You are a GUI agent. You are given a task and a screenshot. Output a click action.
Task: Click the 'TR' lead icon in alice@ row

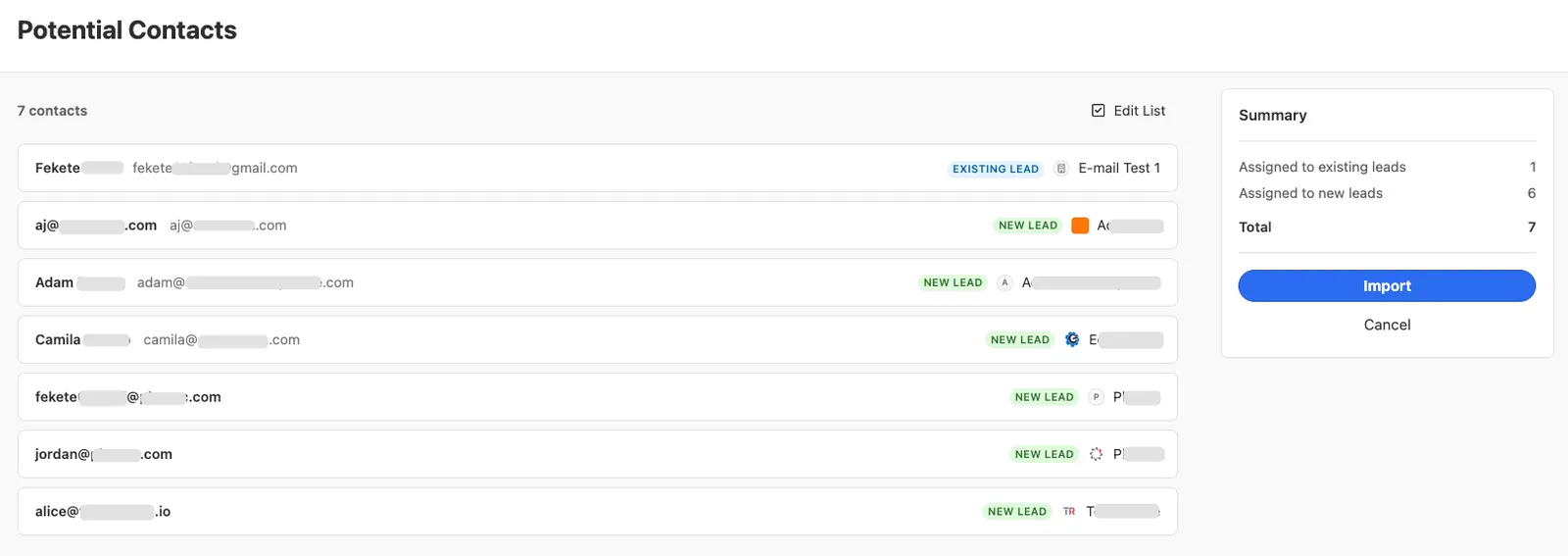coord(1069,512)
